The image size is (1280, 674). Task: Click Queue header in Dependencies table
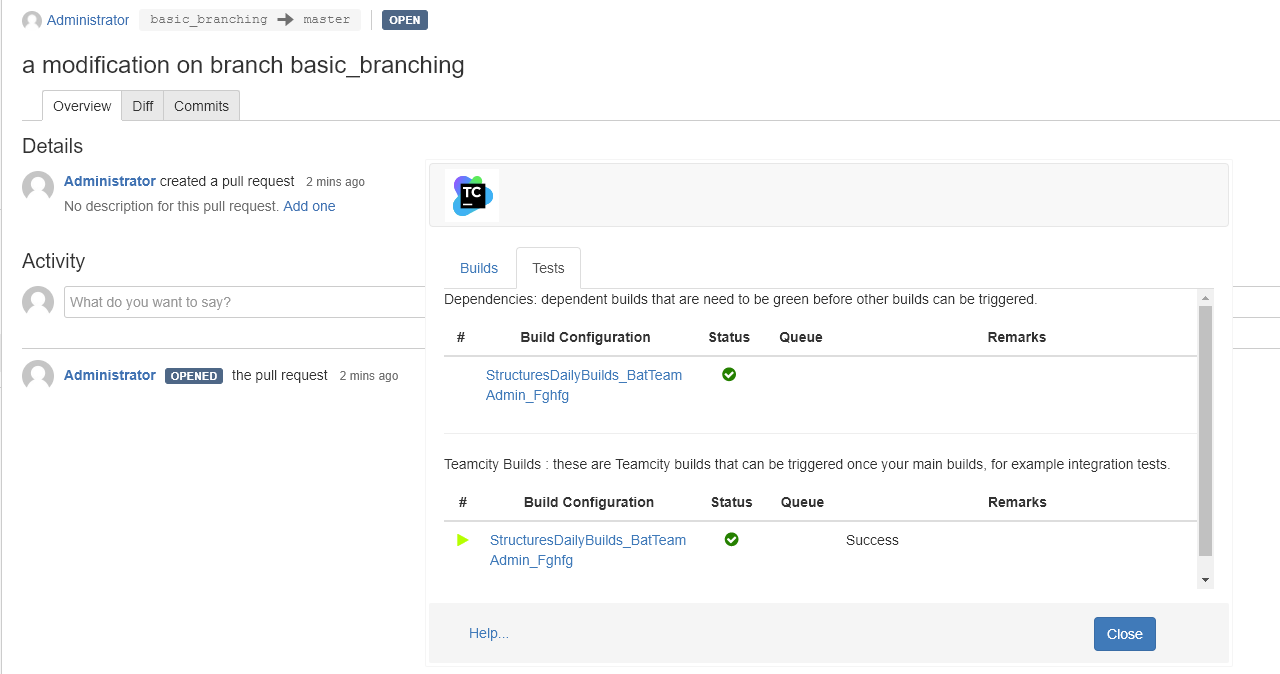coord(801,337)
